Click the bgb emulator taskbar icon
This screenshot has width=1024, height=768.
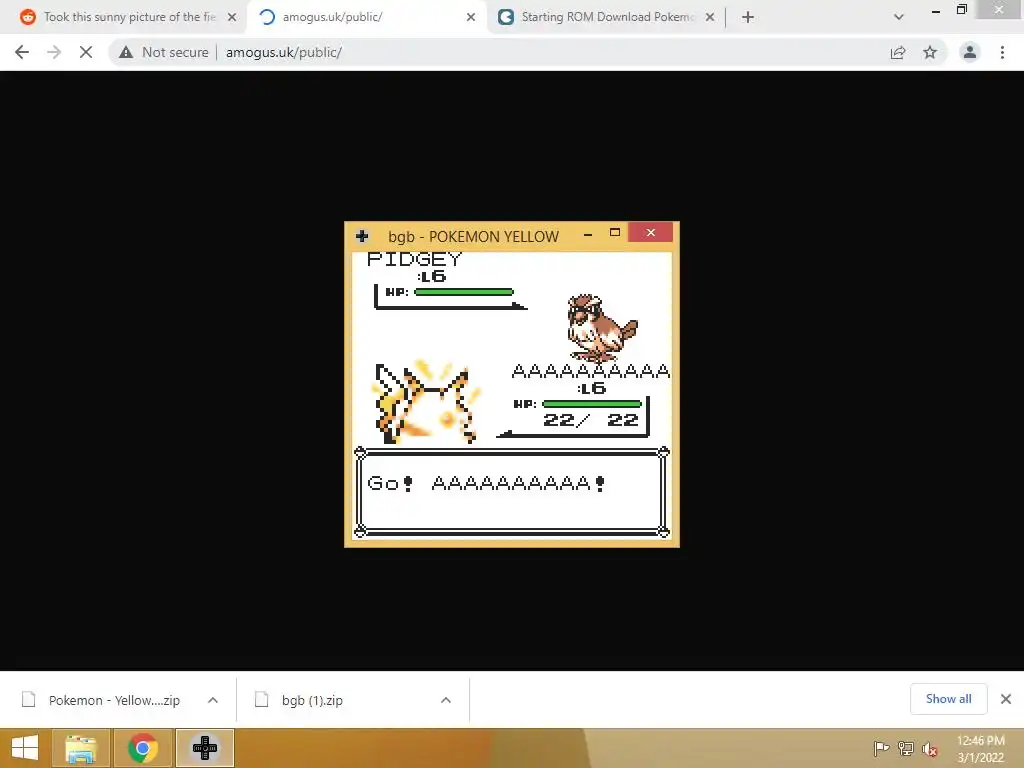(205, 748)
